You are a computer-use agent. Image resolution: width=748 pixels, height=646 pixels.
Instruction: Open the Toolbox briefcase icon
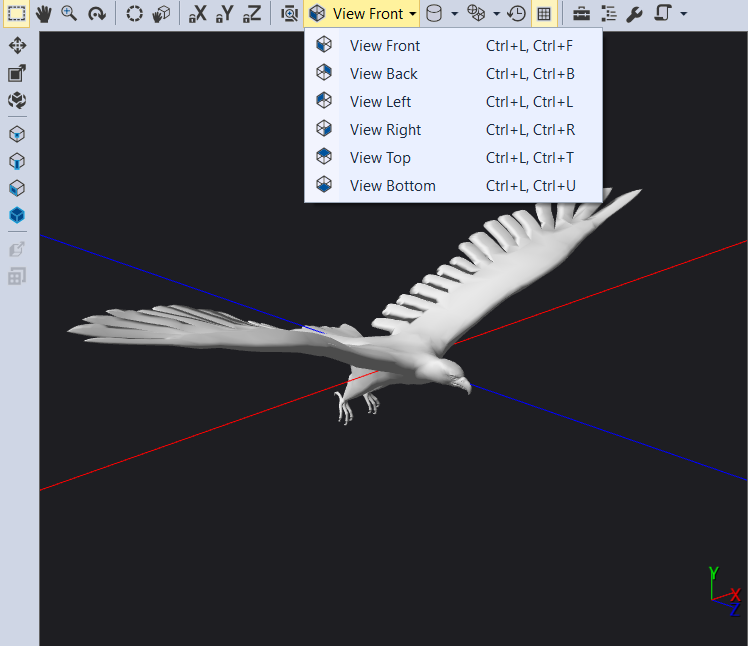580,14
